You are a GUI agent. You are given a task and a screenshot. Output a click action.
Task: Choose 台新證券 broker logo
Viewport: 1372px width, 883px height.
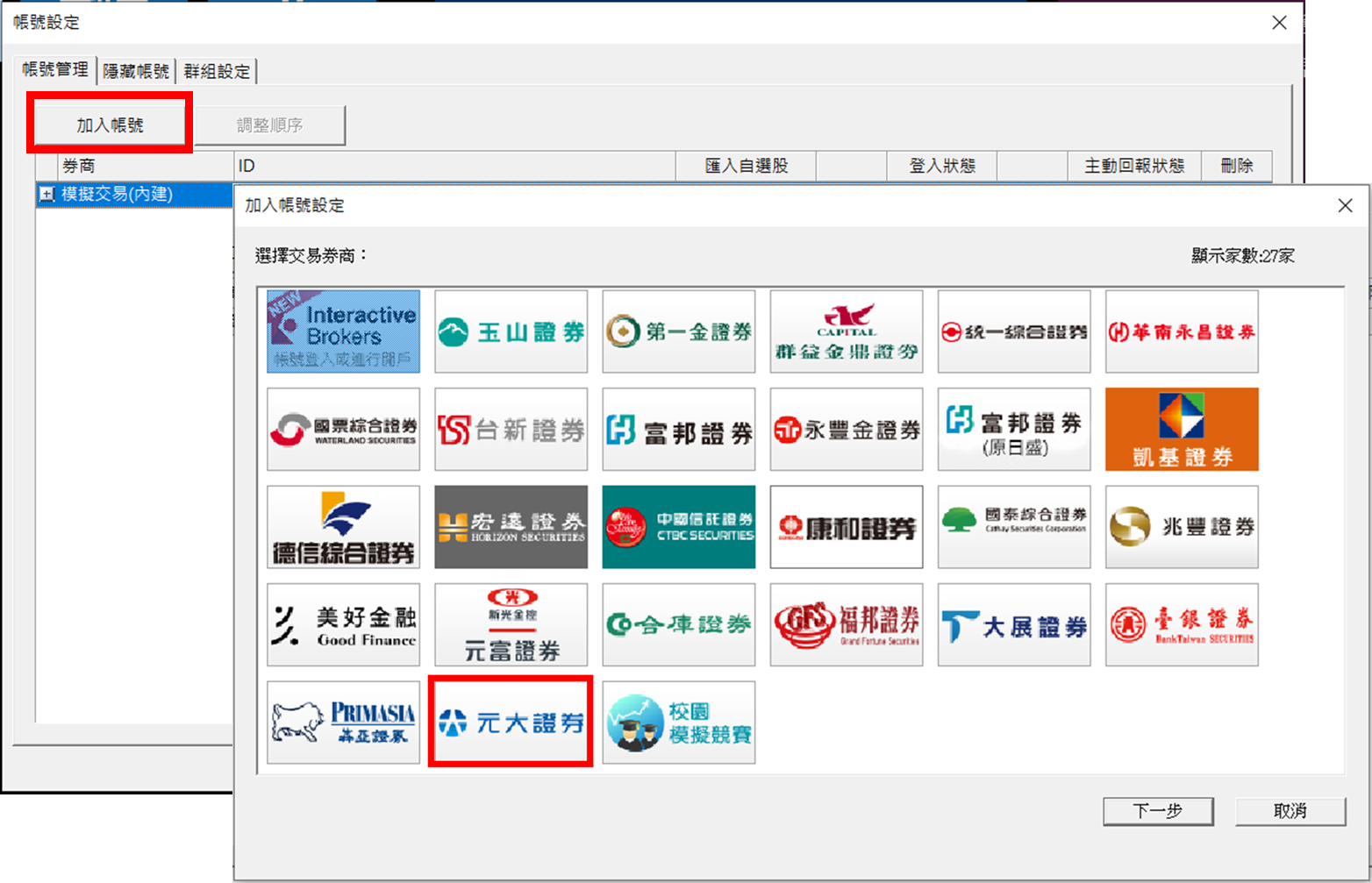coord(511,430)
